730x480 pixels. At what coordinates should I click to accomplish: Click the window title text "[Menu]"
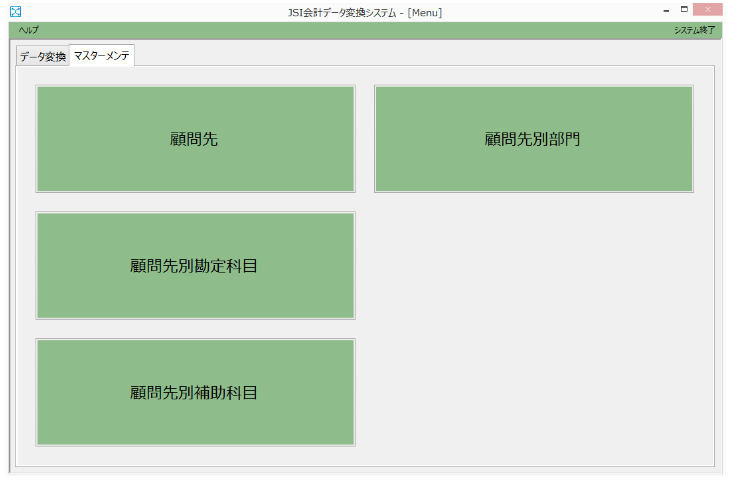[425, 12]
